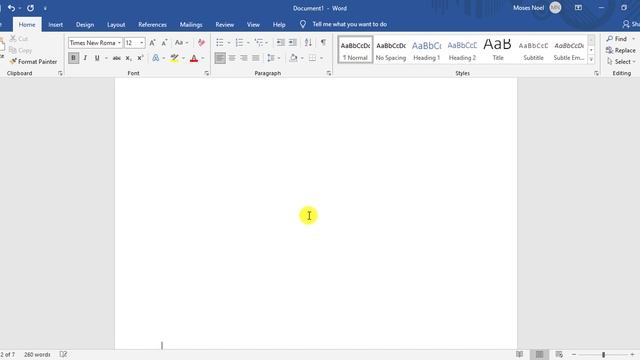Click the Numbering list icon
This screenshot has width=640, height=360.
pyautogui.click(x=239, y=42)
